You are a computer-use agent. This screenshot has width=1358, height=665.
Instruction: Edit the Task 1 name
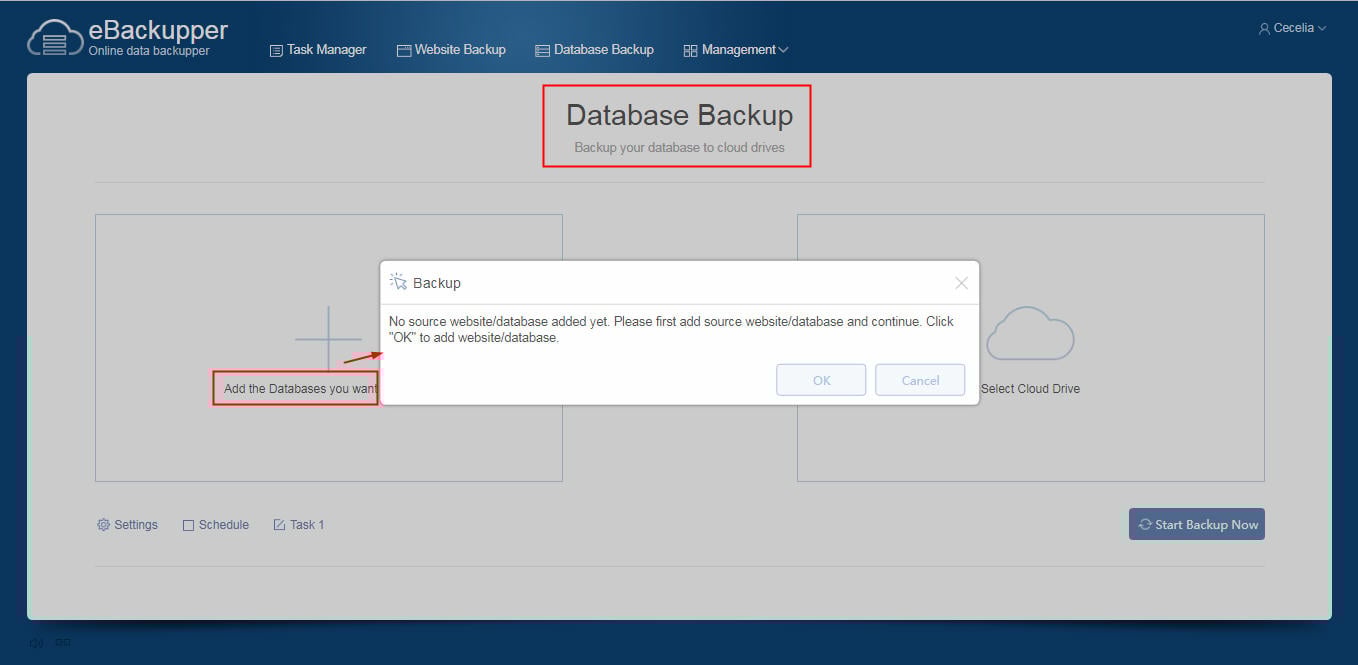coord(299,525)
